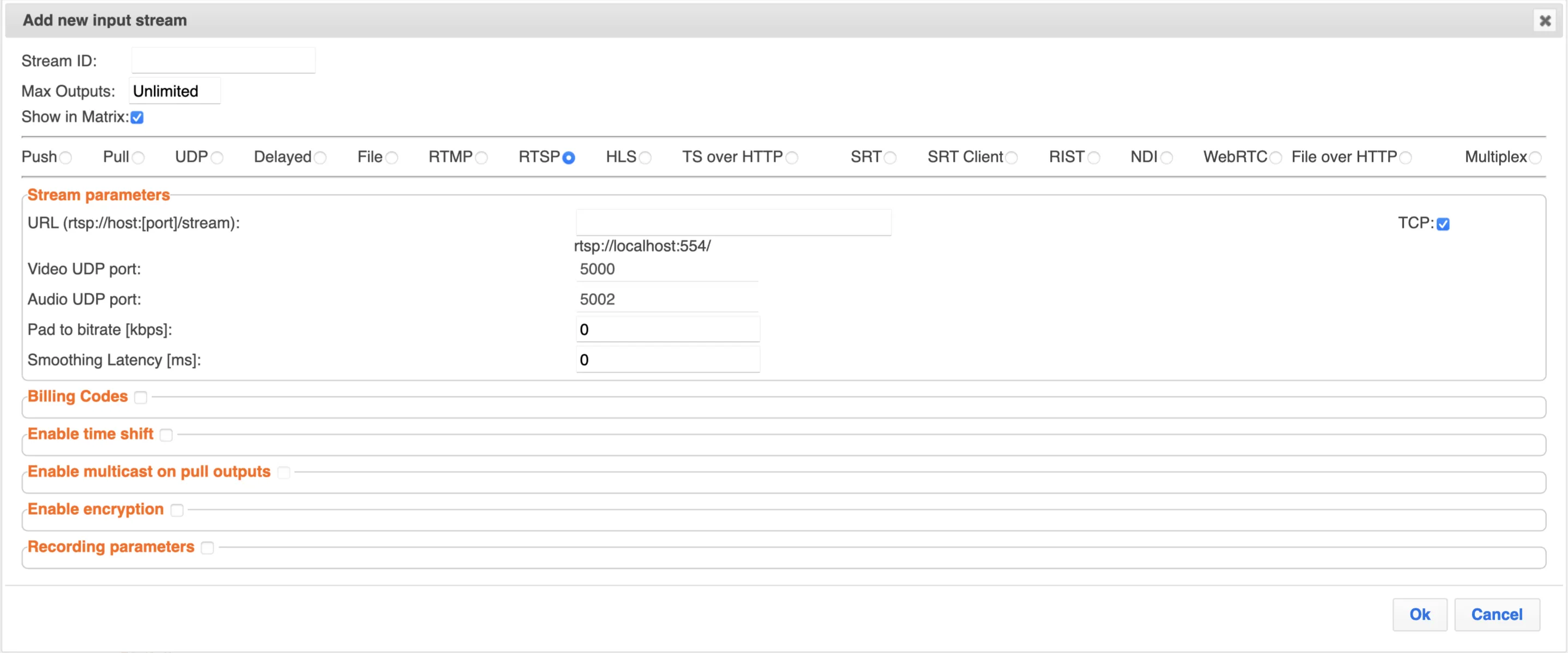Viewport: 1568px width, 653px height.
Task: Toggle the TCP checkbox
Action: (x=1443, y=224)
